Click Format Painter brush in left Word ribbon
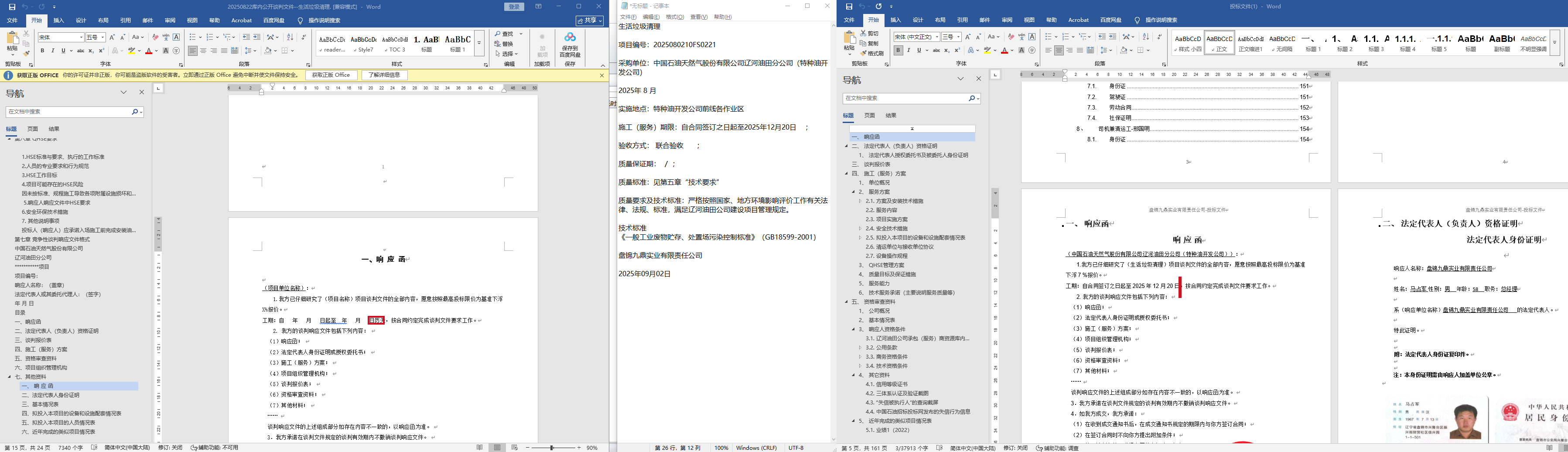Image resolution: width=1568 pixels, height=452 pixels. 26,54
